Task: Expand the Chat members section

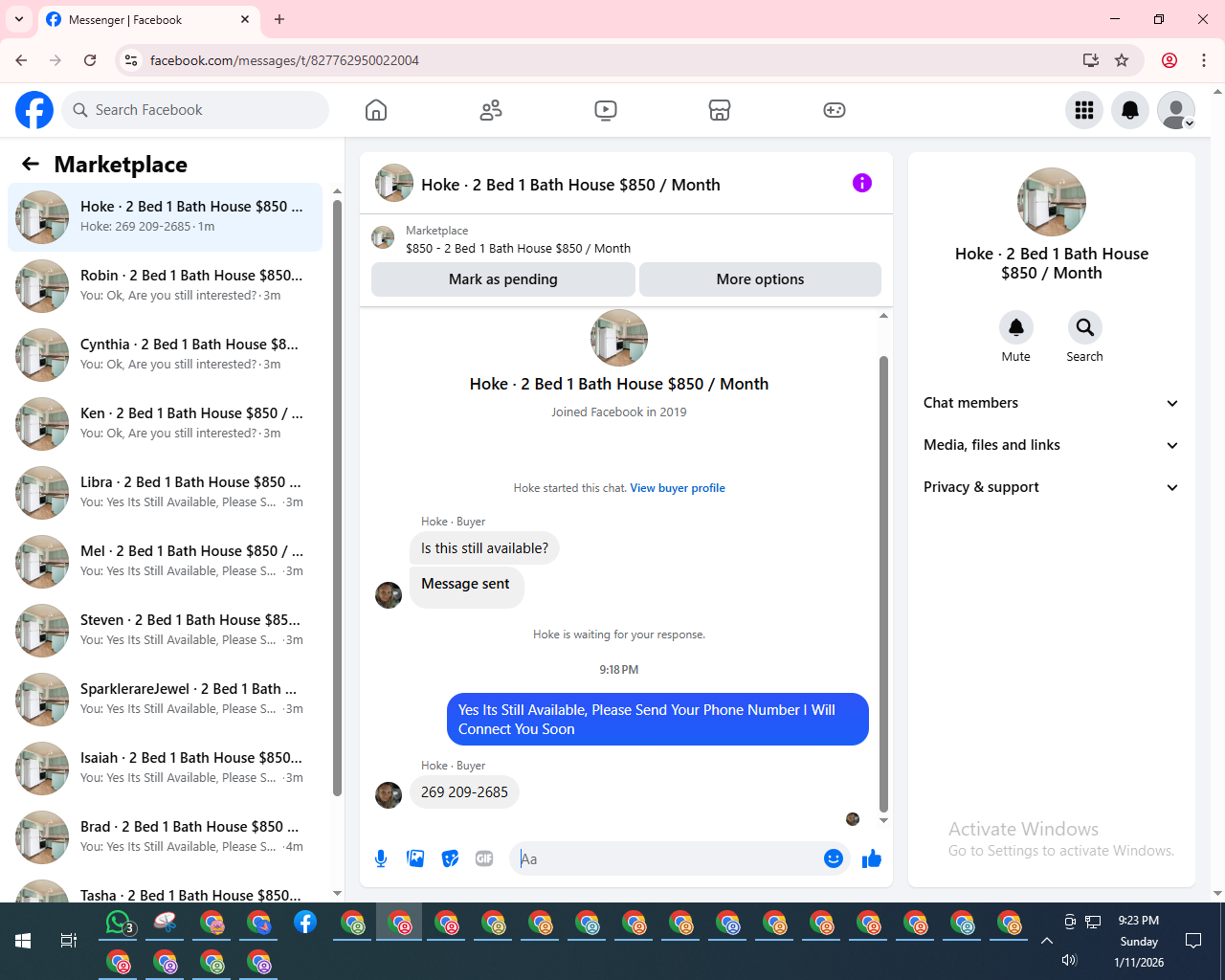Action: [x=1051, y=403]
